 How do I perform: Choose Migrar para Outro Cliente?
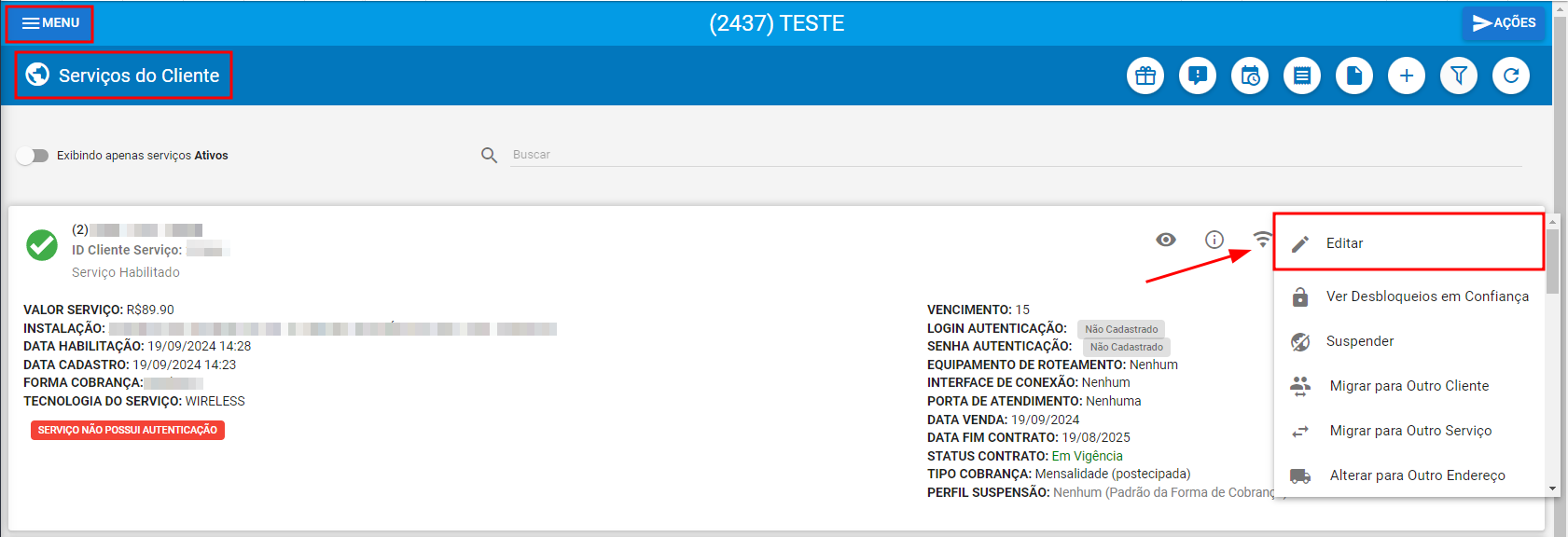1408,386
